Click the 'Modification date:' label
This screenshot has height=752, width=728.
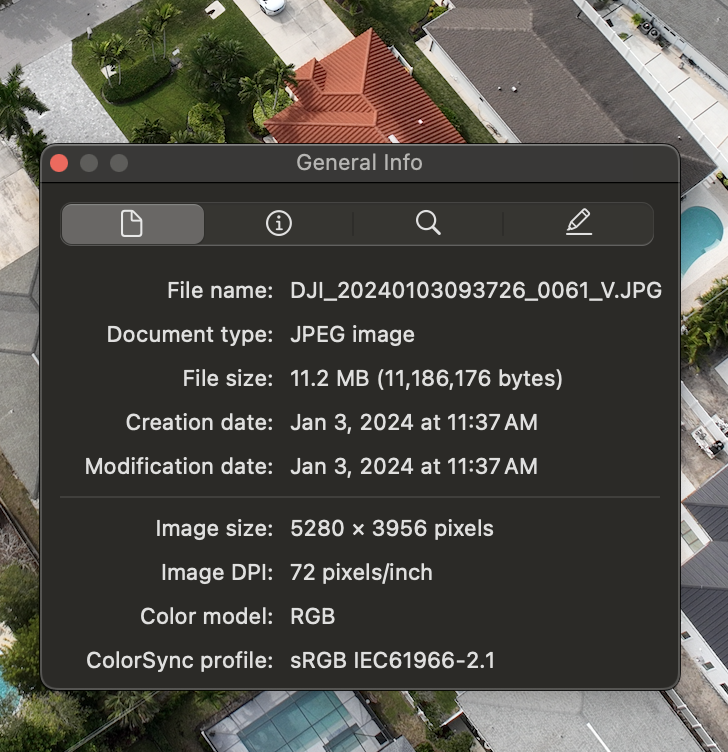179,467
